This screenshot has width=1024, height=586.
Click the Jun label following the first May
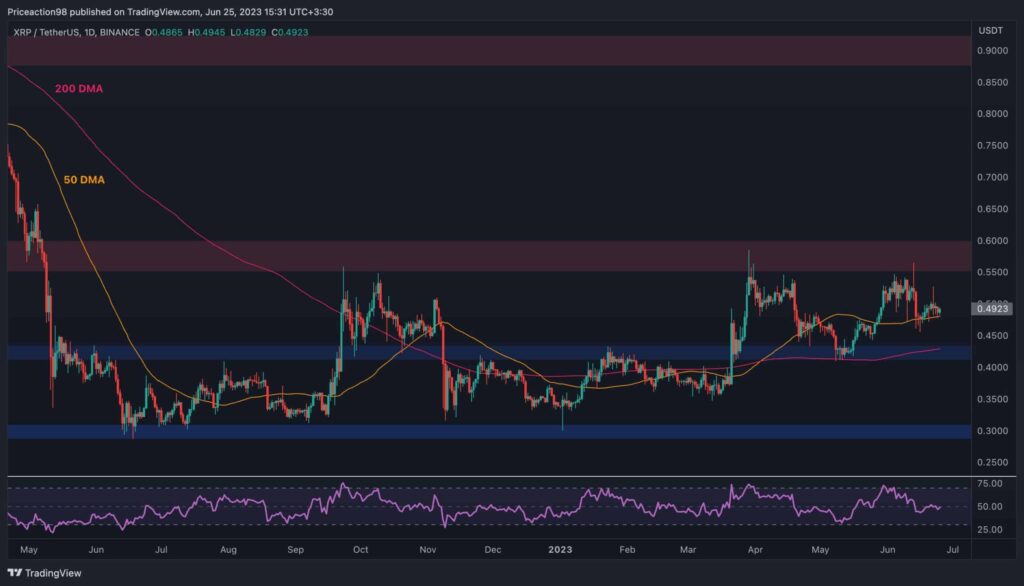coord(96,549)
